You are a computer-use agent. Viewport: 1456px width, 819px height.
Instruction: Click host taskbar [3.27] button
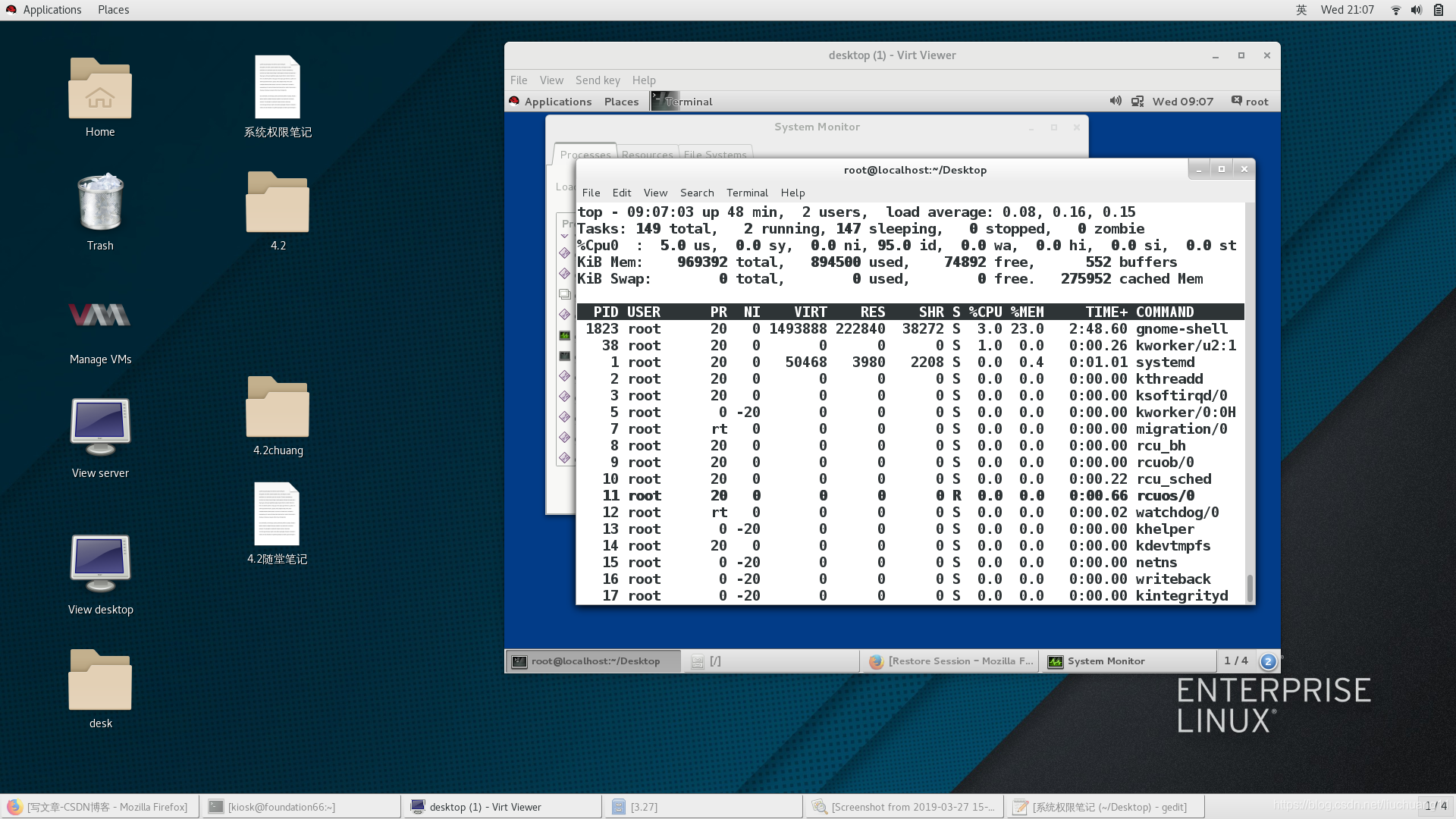click(703, 807)
